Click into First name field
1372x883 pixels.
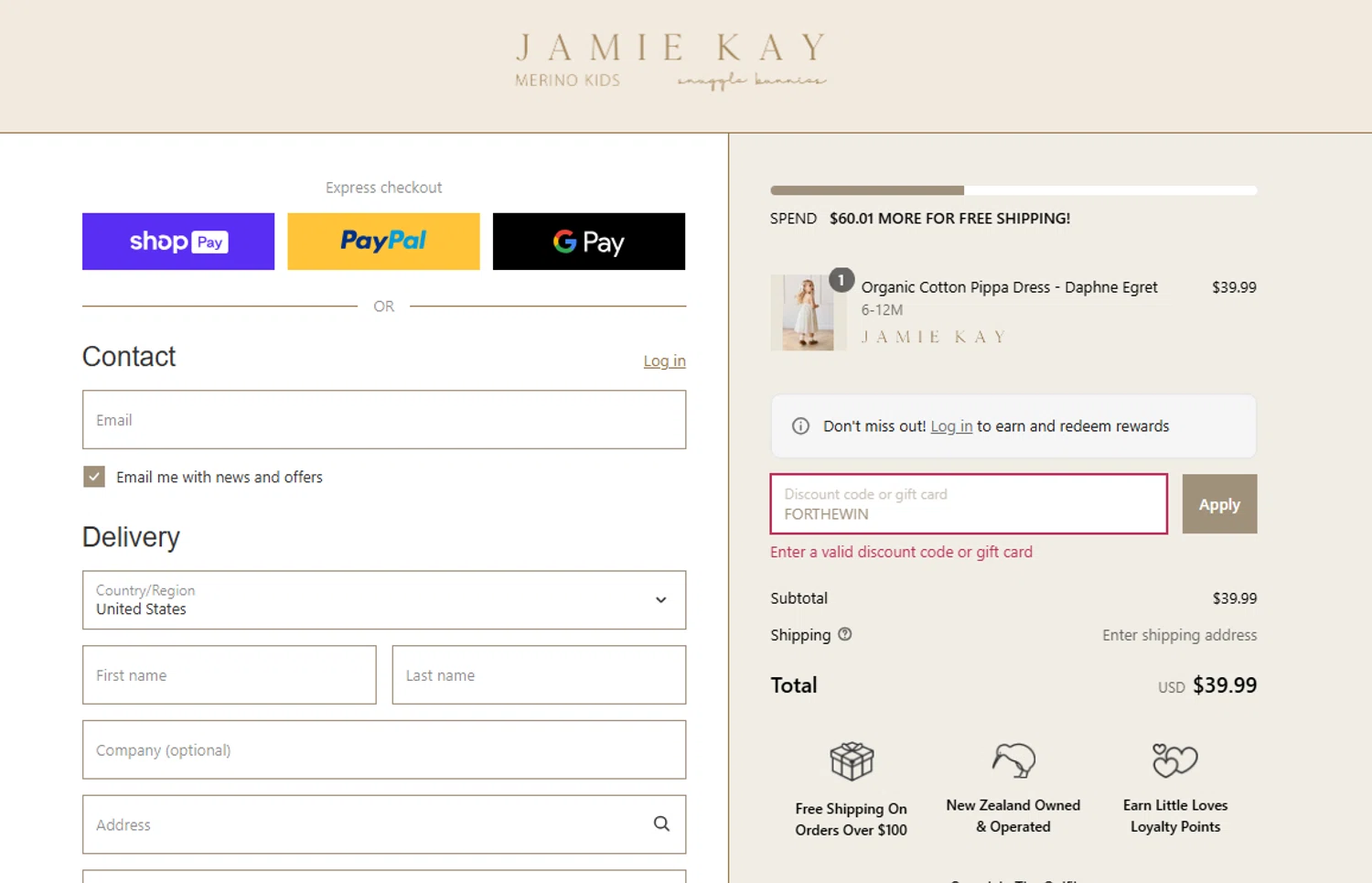230,675
